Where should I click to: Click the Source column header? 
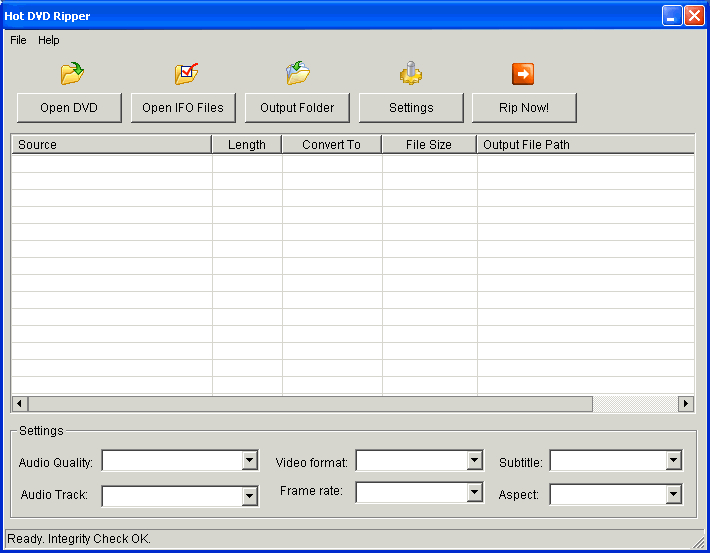(112, 144)
